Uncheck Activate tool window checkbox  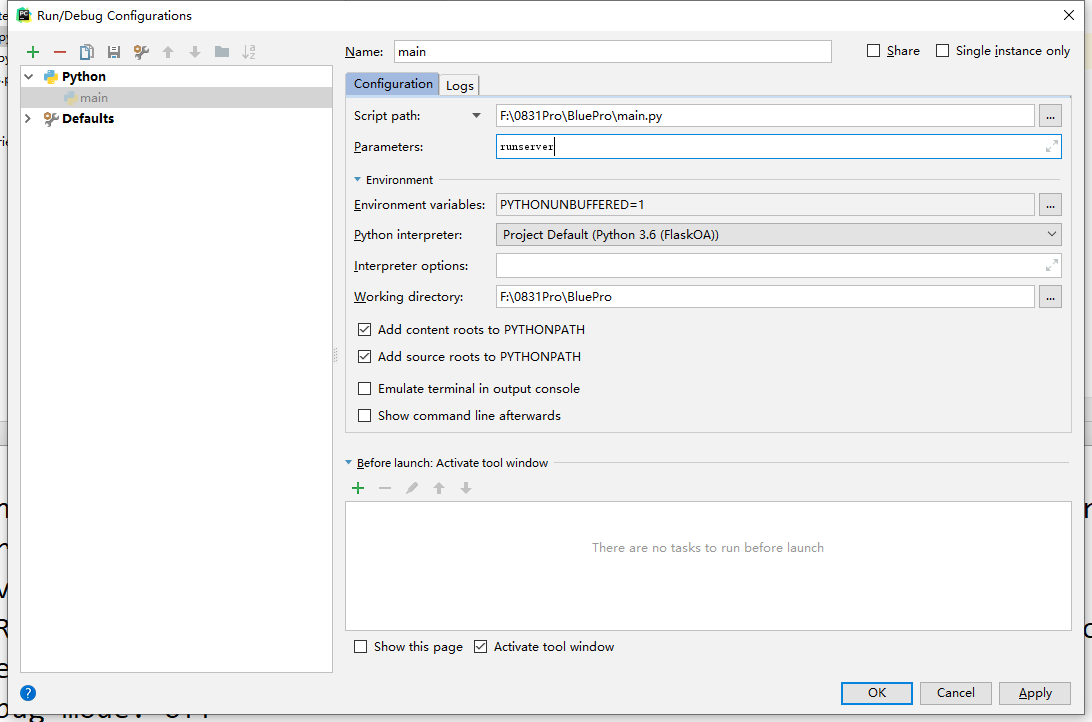tap(481, 647)
